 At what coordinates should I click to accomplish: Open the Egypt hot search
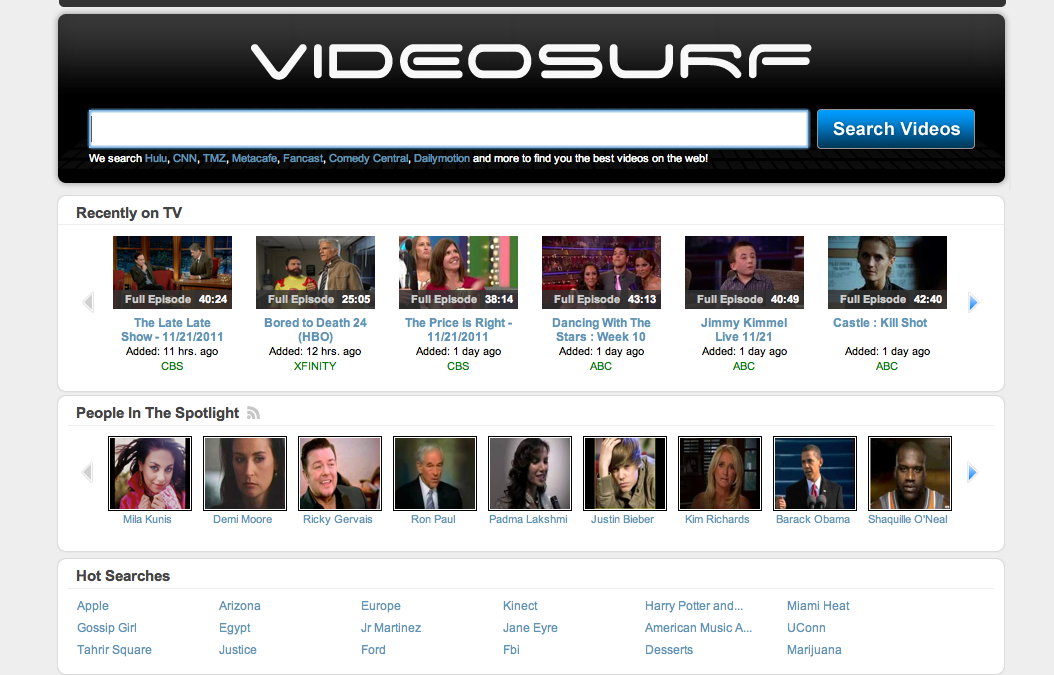pyautogui.click(x=235, y=628)
